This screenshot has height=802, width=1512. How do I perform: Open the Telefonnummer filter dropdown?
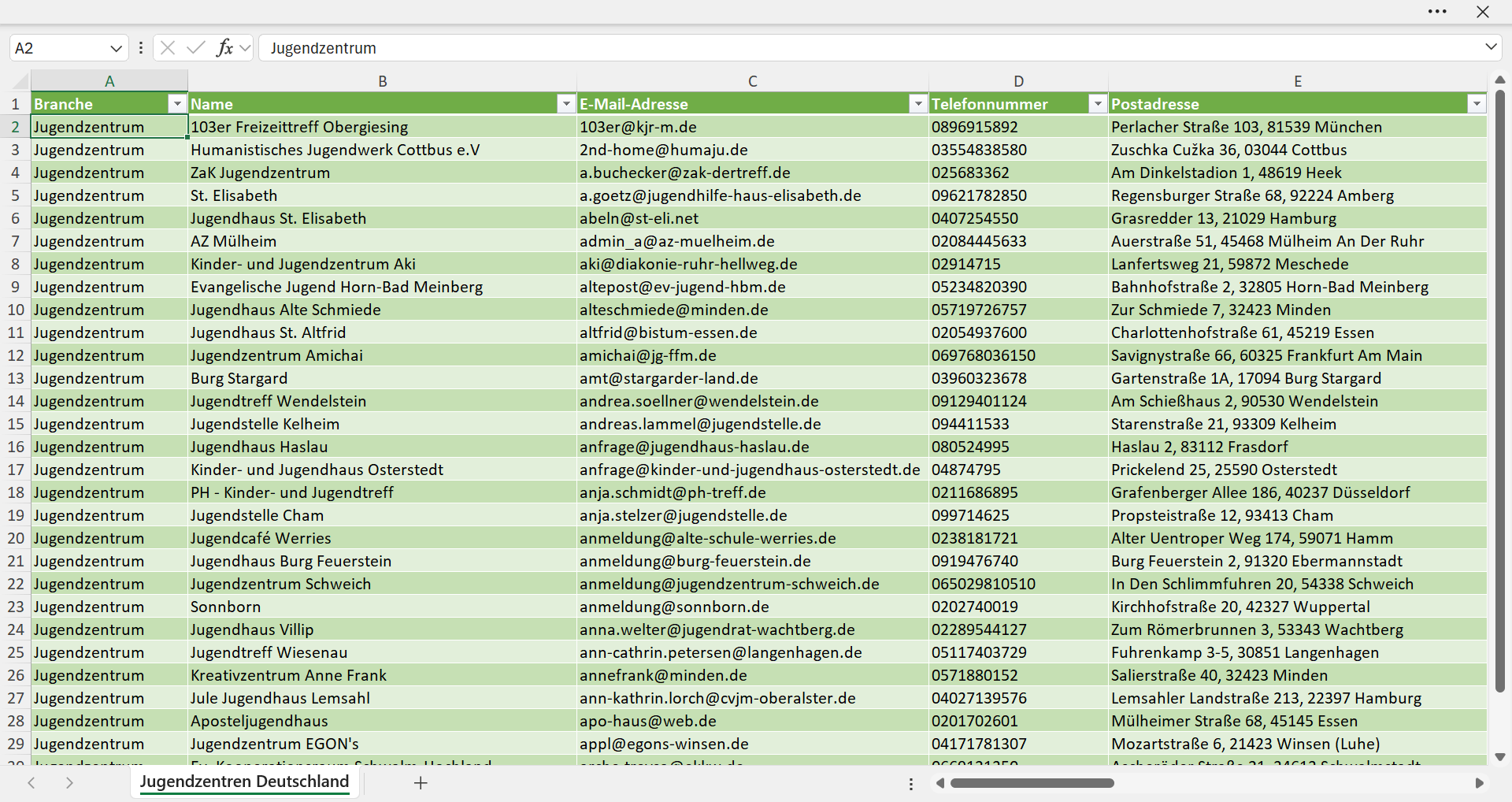coord(1098,104)
